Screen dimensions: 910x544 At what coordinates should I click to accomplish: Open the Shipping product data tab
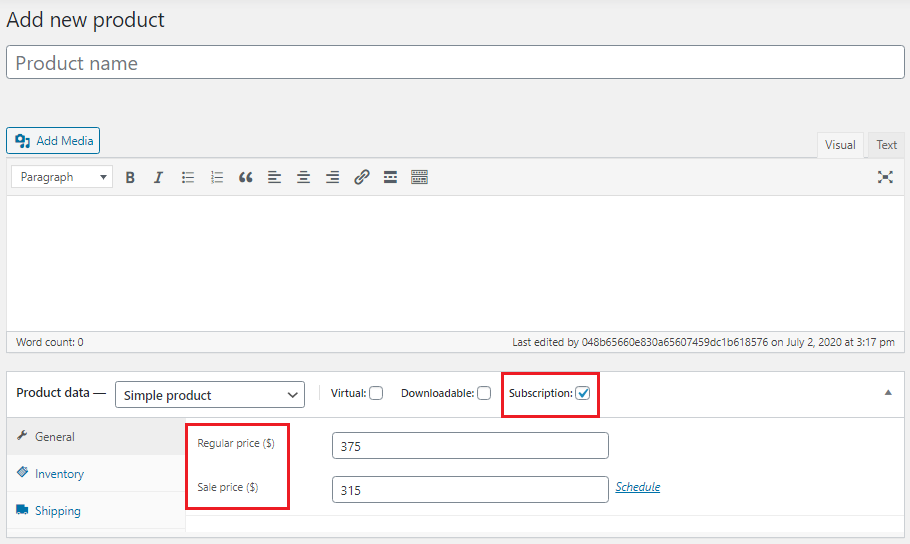point(96,511)
